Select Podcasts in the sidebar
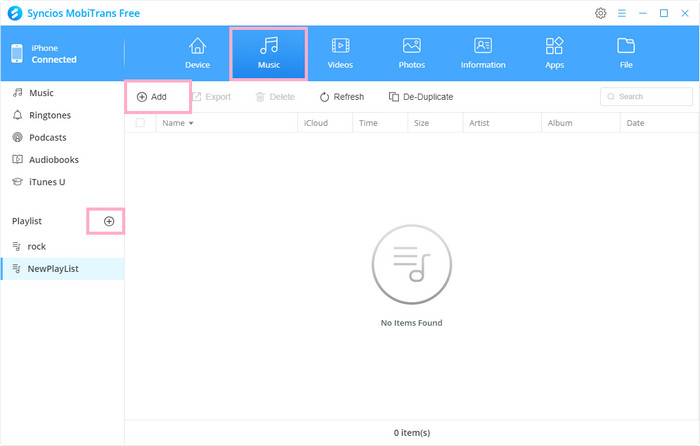The height and width of the screenshot is (446, 700). (62, 138)
